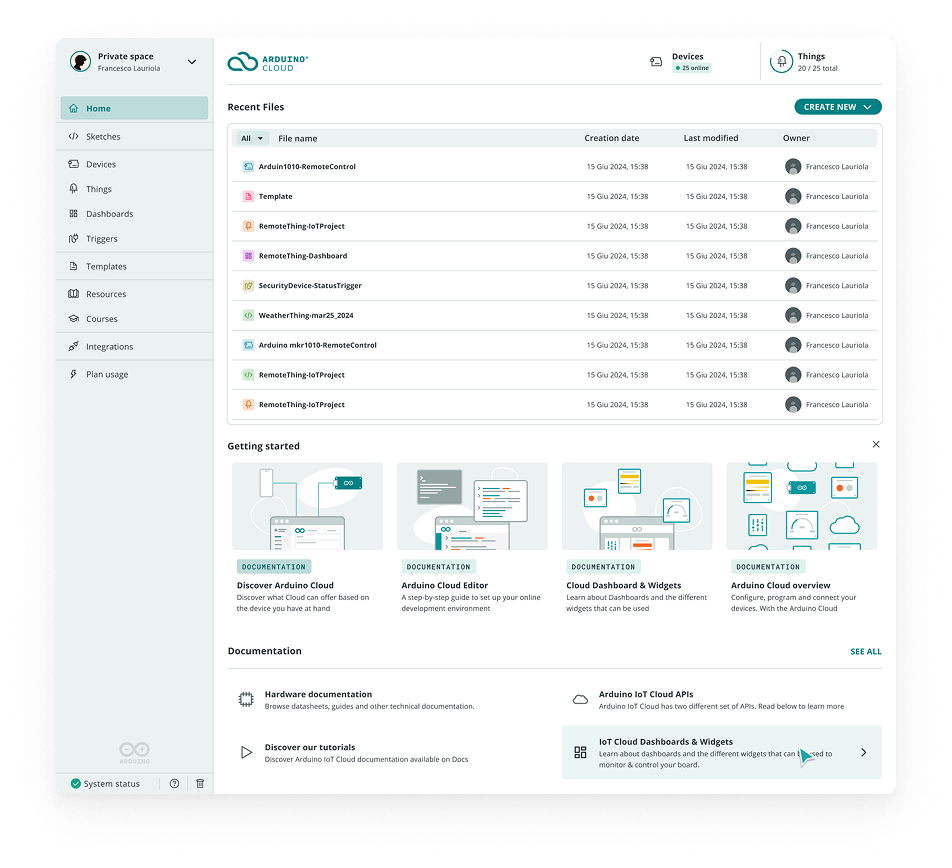This screenshot has width=952, height=868.
Task: Click the grid icon for IoT Cloud Dashboards & Widgets
Action: pyautogui.click(x=580, y=752)
